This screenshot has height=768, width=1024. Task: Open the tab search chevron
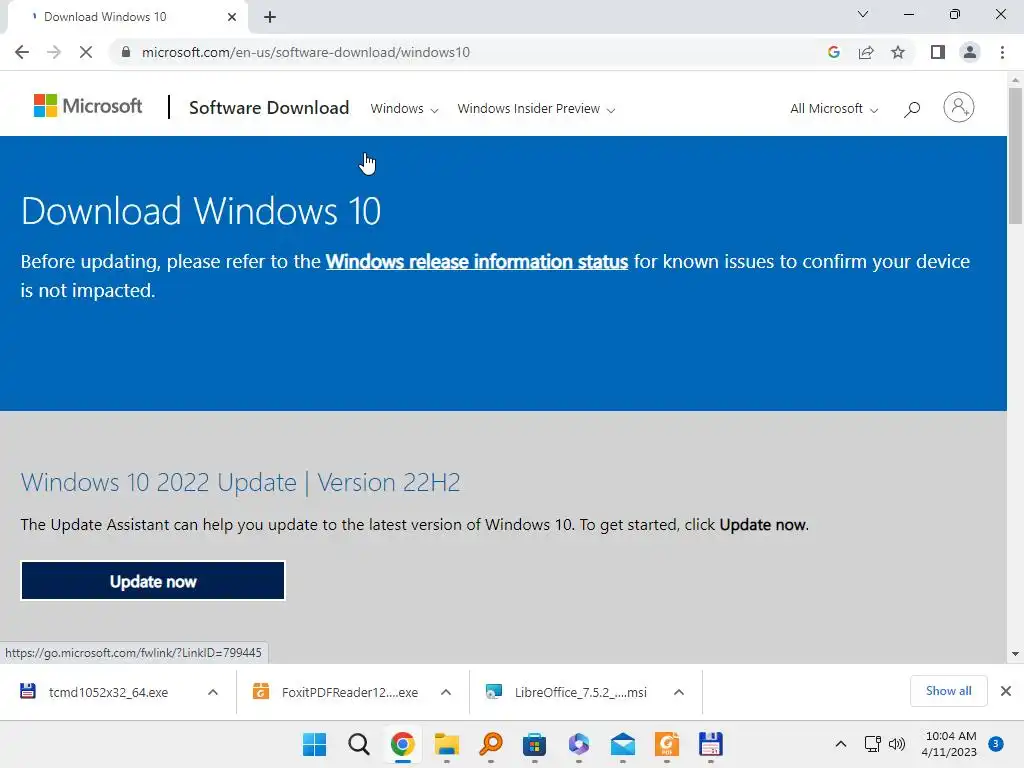coord(863,14)
